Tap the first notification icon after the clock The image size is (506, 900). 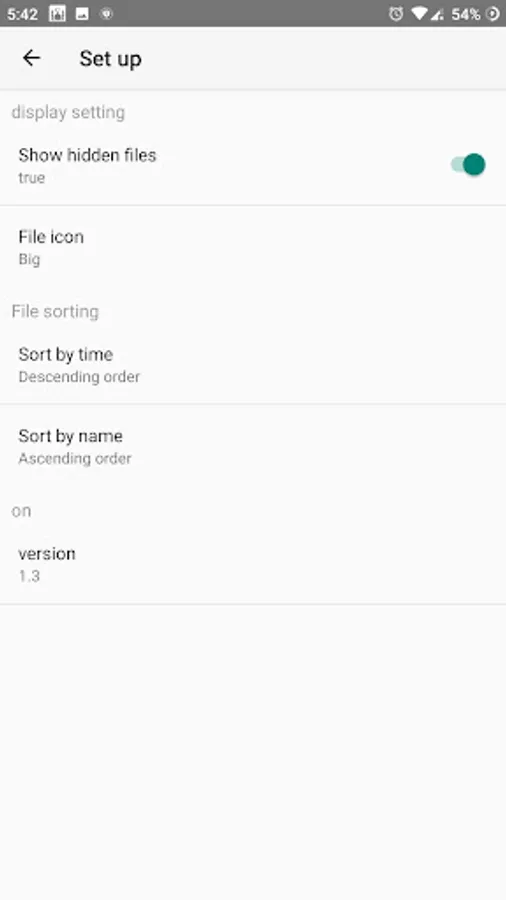(57, 14)
